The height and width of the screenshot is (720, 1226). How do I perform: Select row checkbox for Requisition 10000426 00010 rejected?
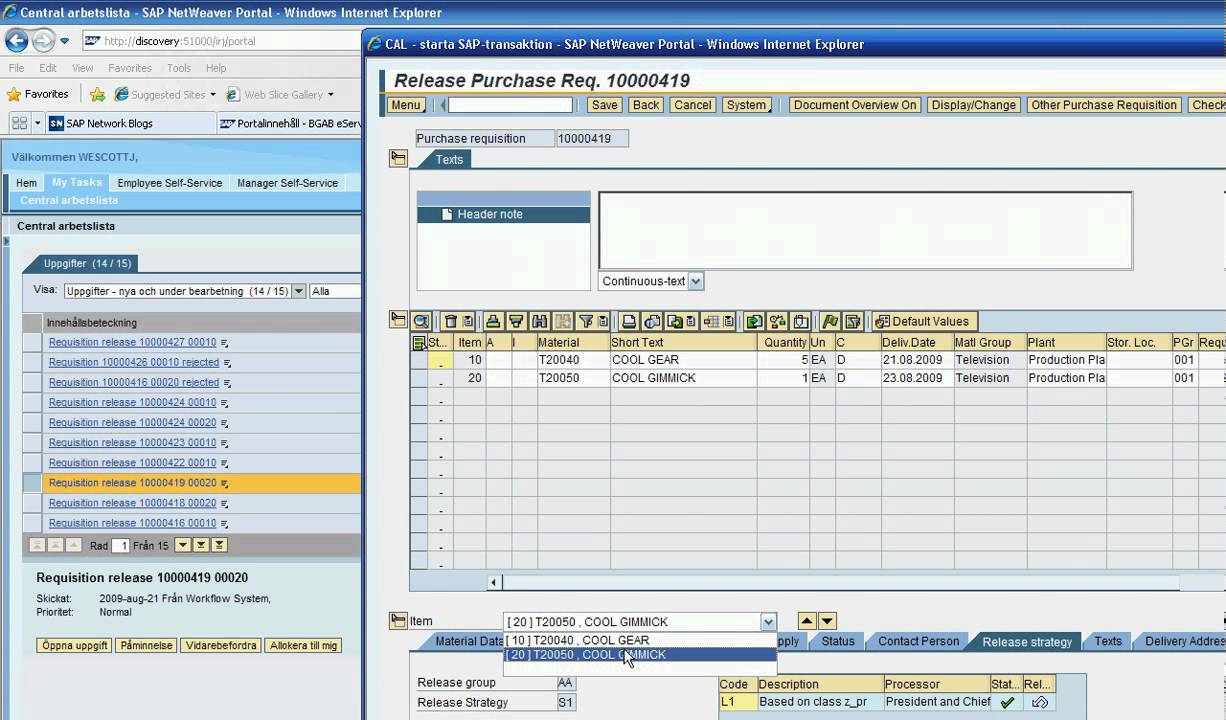[x=32, y=362]
